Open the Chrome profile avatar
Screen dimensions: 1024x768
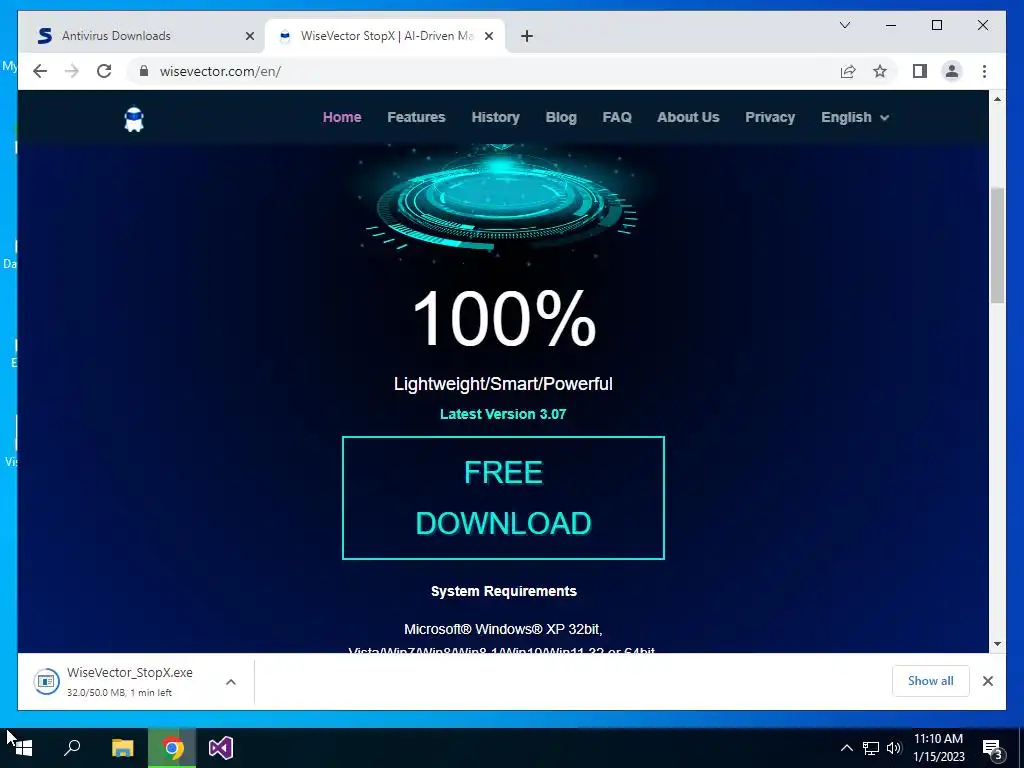pos(952,71)
